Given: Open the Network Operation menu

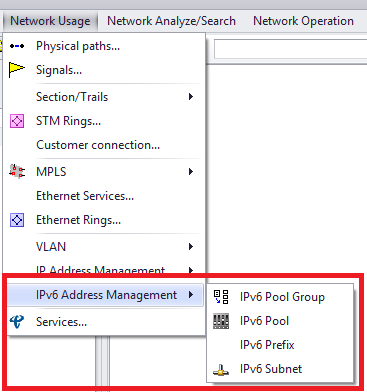Looking at the screenshot, I should [303, 21].
